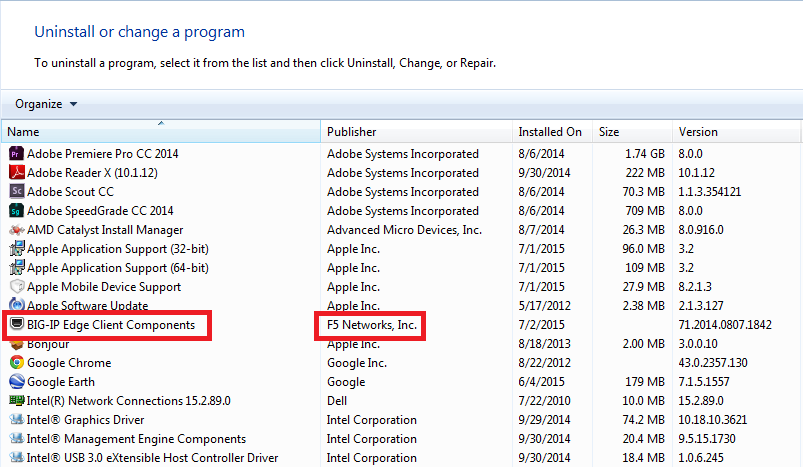Click the Adobe Premiere Pro CC 2014 icon
Viewport: 803px width, 467px height.
pyautogui.click(x=16, y=153)
